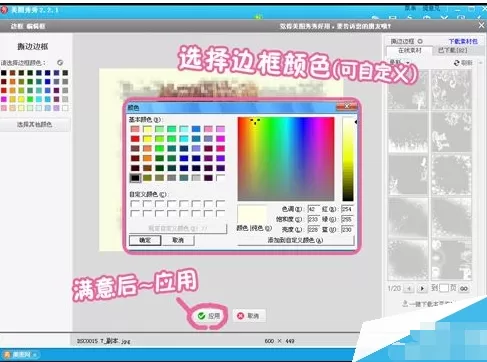Select bright yellow swatch in dialog second row
Screen dimensions: 487x362
click(x=147, y=139)
